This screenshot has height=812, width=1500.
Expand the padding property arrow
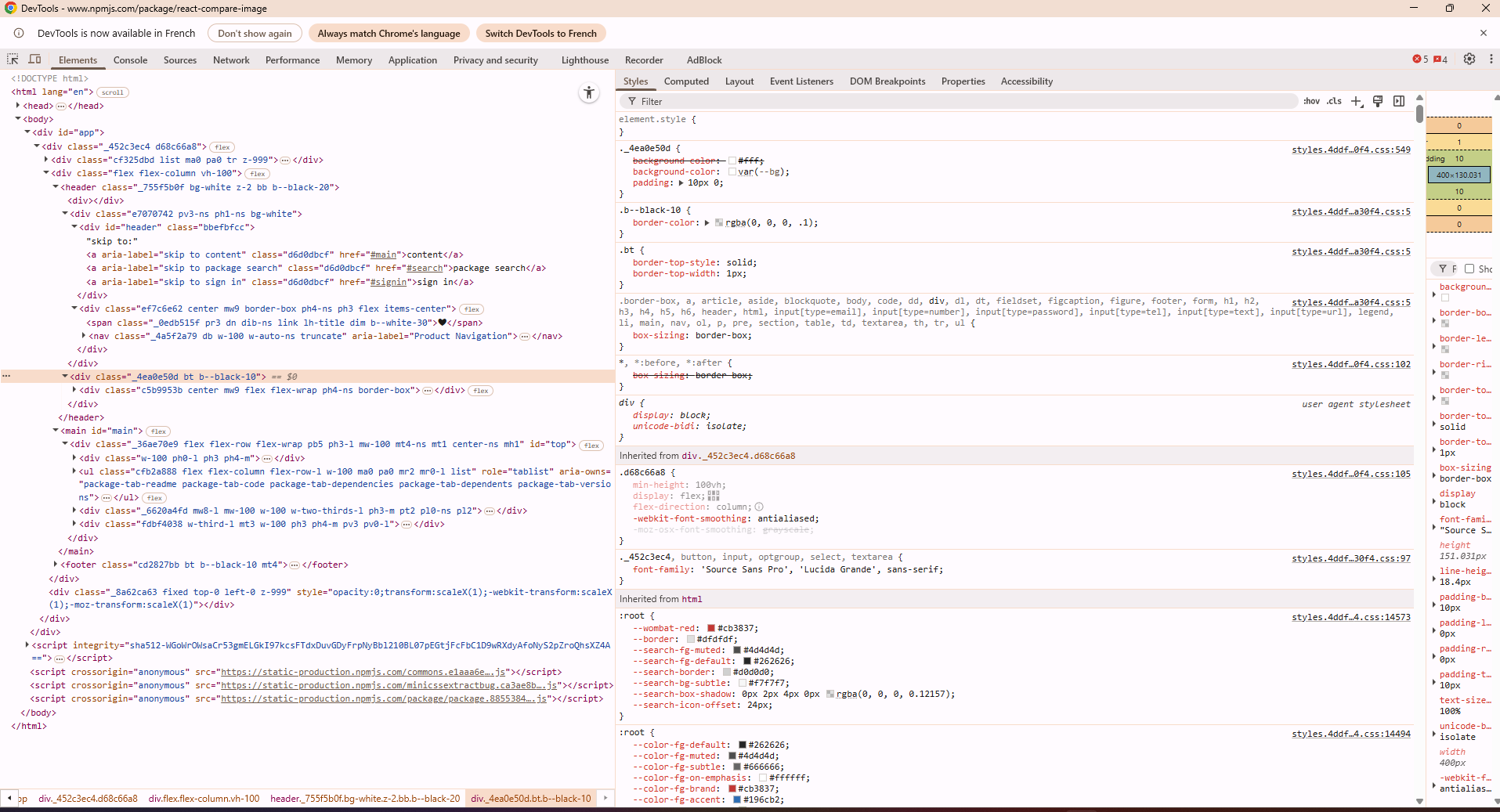point(681,182)
